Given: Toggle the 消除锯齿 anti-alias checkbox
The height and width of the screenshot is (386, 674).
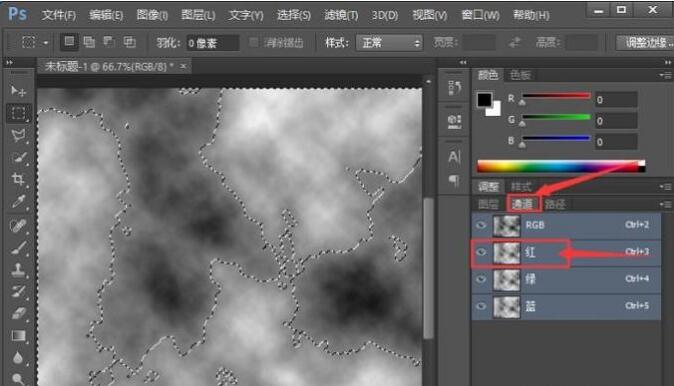Looking at the screenshot, I should 253,42.
